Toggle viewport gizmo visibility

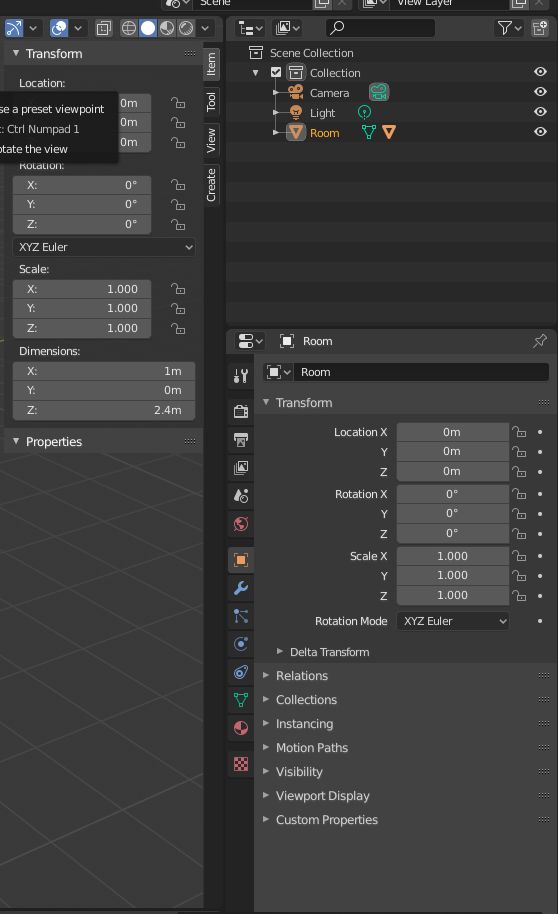click(x=14, y=28)
